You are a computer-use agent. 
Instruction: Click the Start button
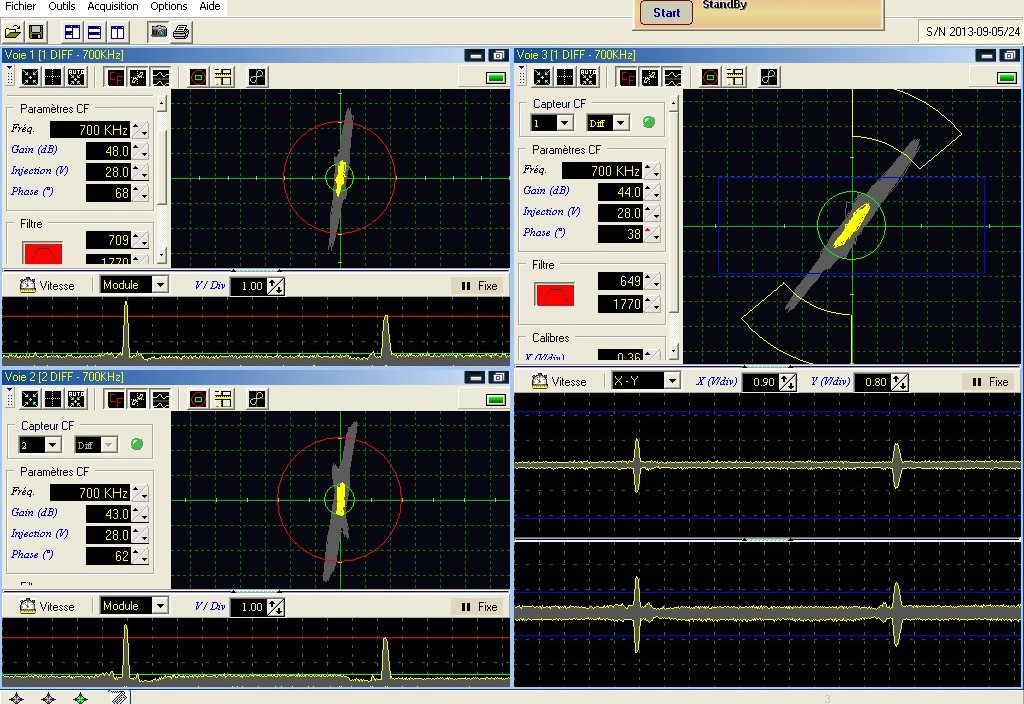(x=666, y=13)
